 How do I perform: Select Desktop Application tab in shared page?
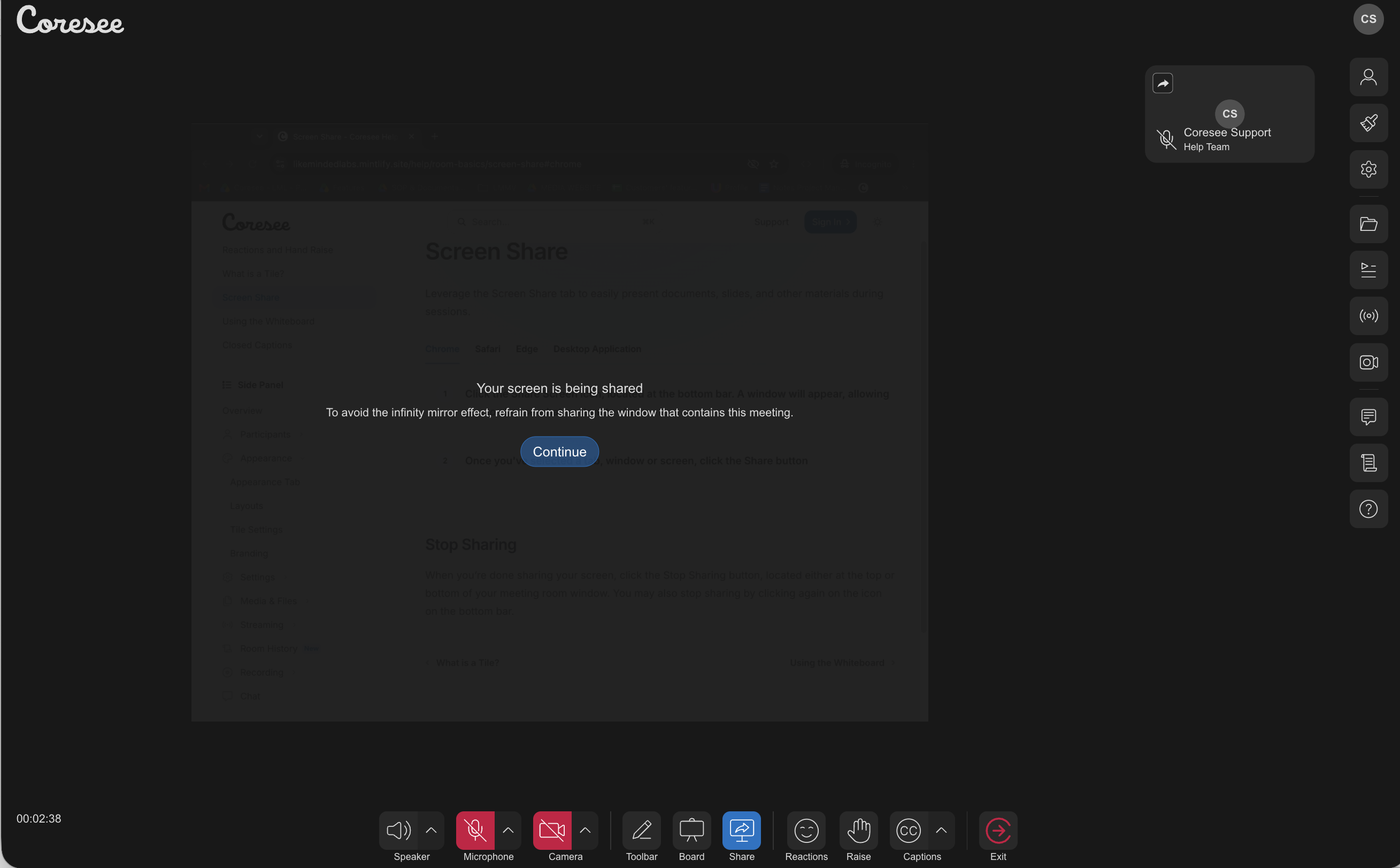[x=597, y=349]
